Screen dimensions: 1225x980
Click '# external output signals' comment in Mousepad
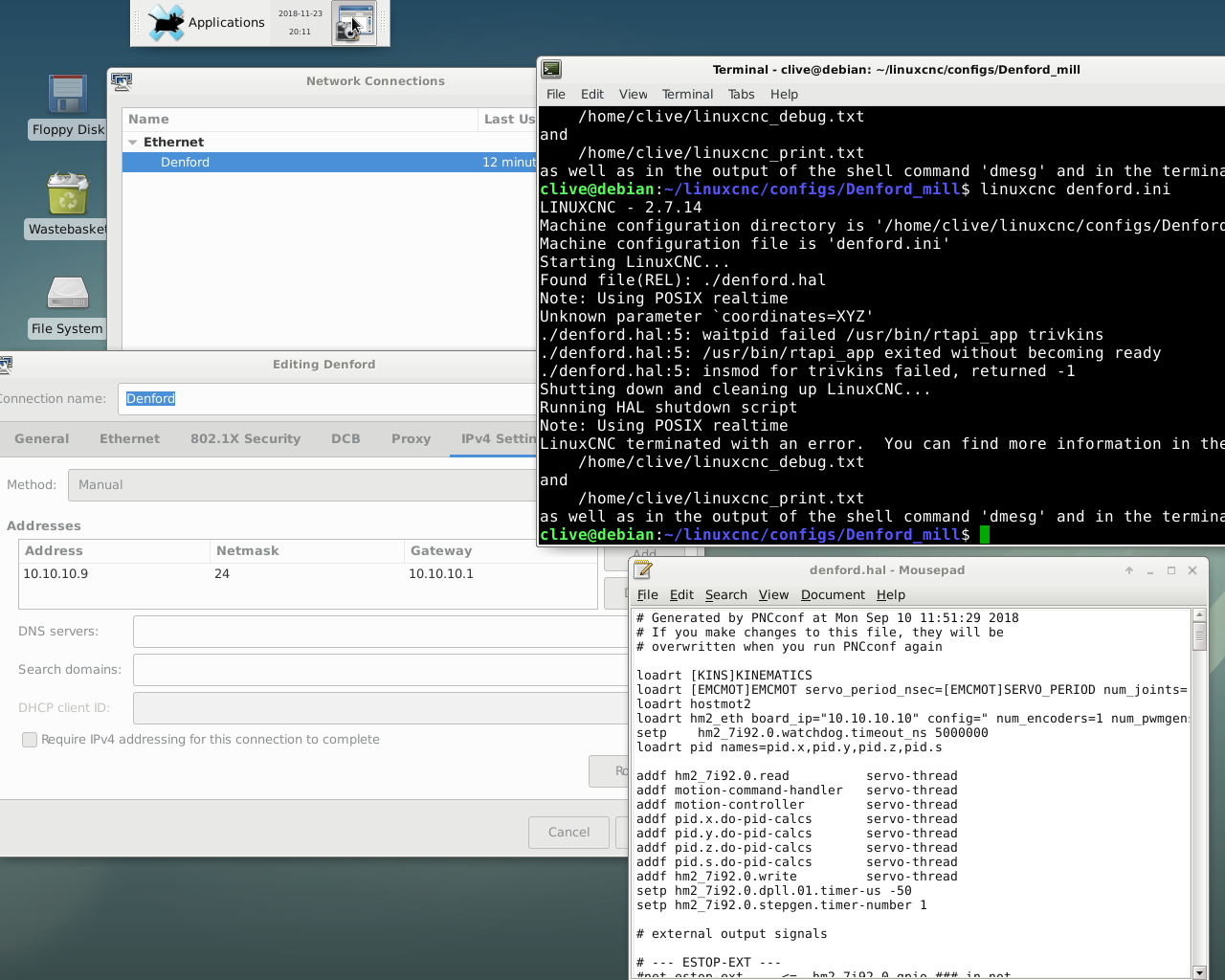[732, 934]
